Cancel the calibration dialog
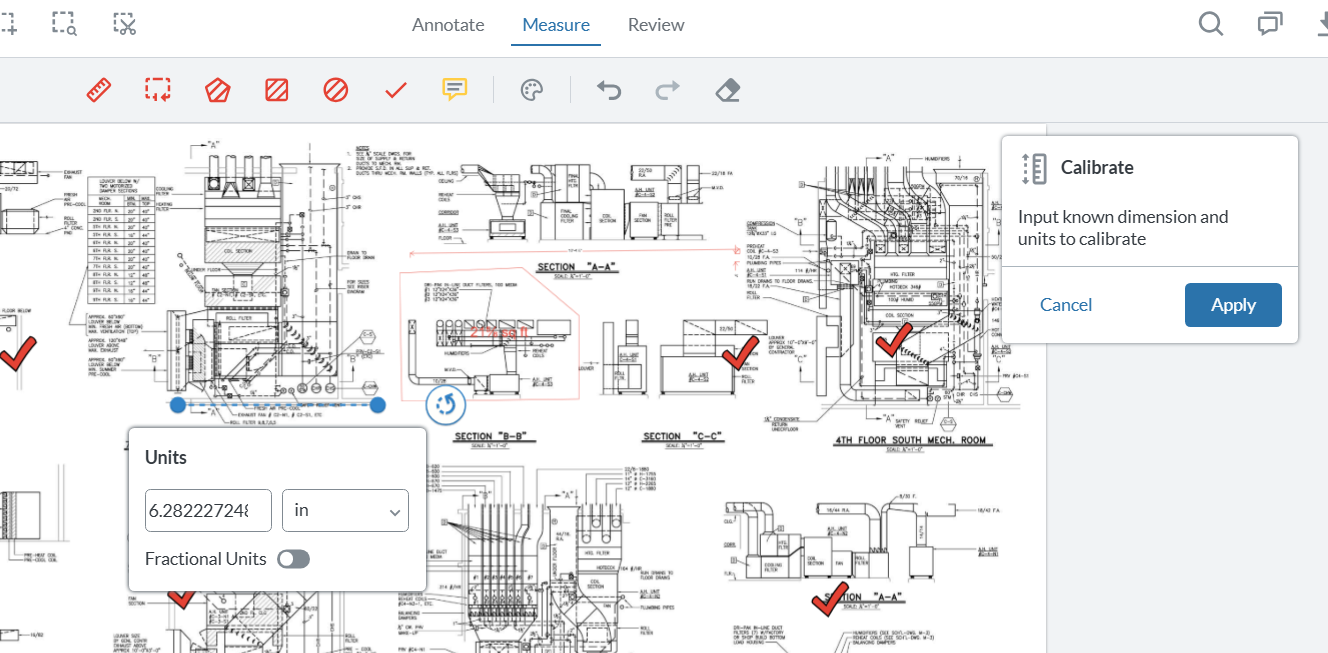This screenshot has height=653, width=1328. (1066, 305)
